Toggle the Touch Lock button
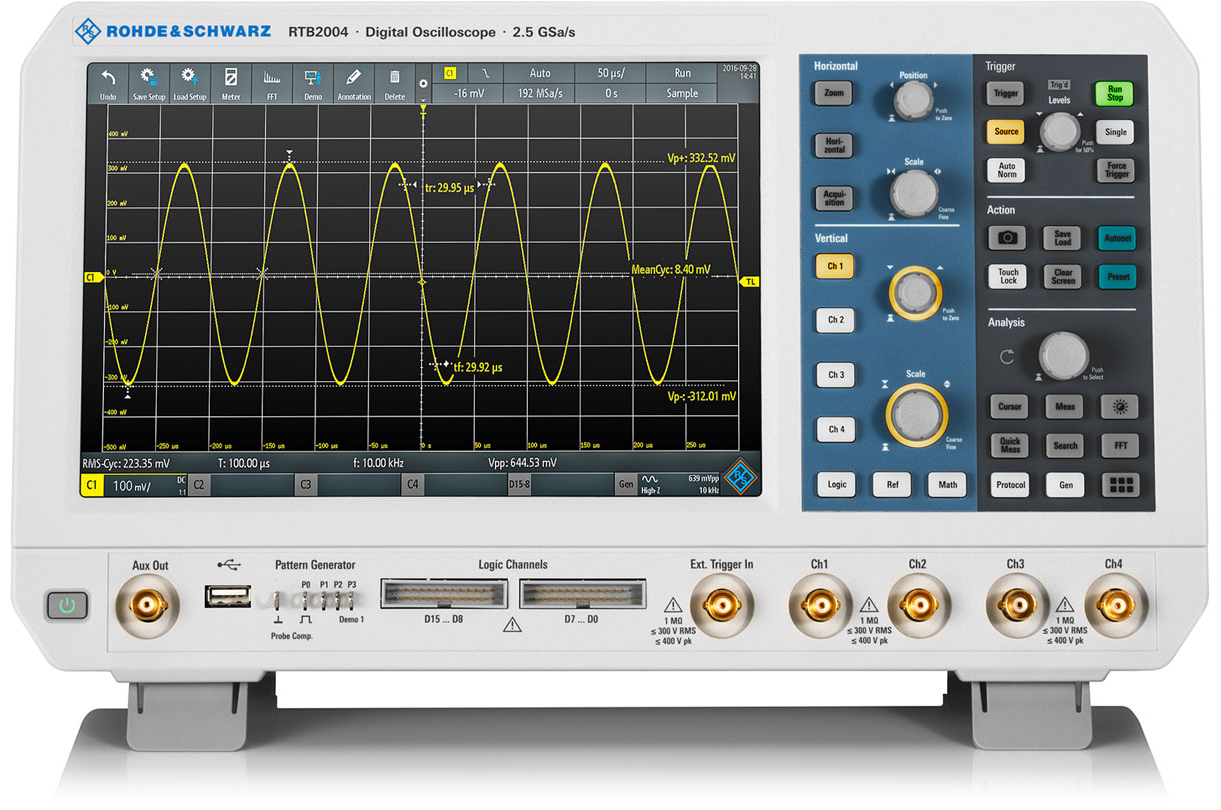Screen dimensions: 1221x810 [1008, 277]
